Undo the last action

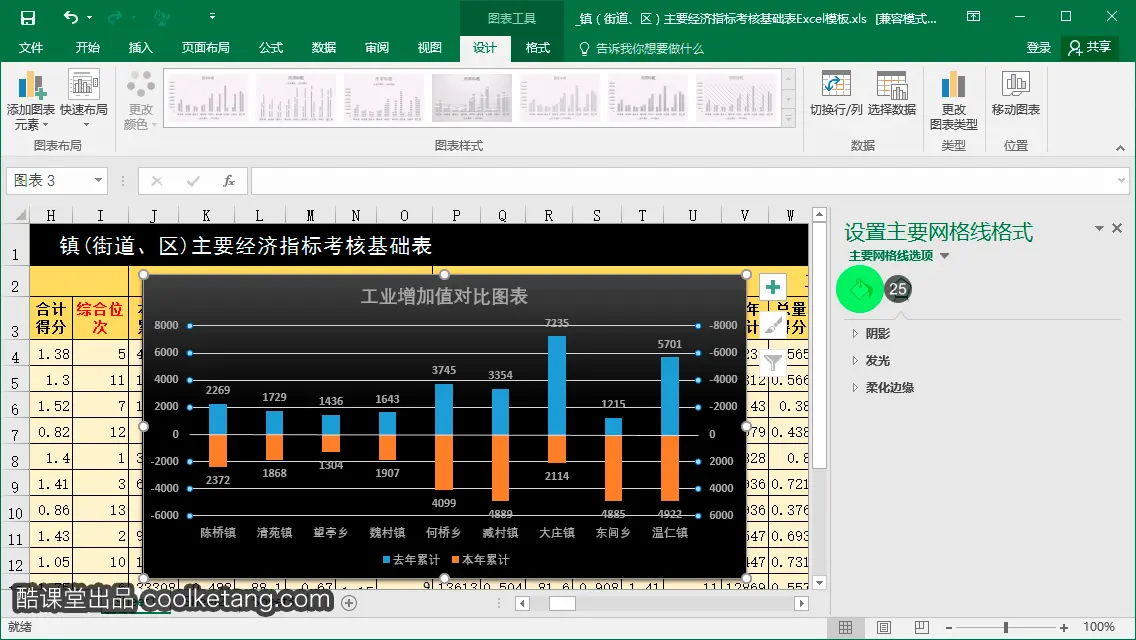click(70, 17)
